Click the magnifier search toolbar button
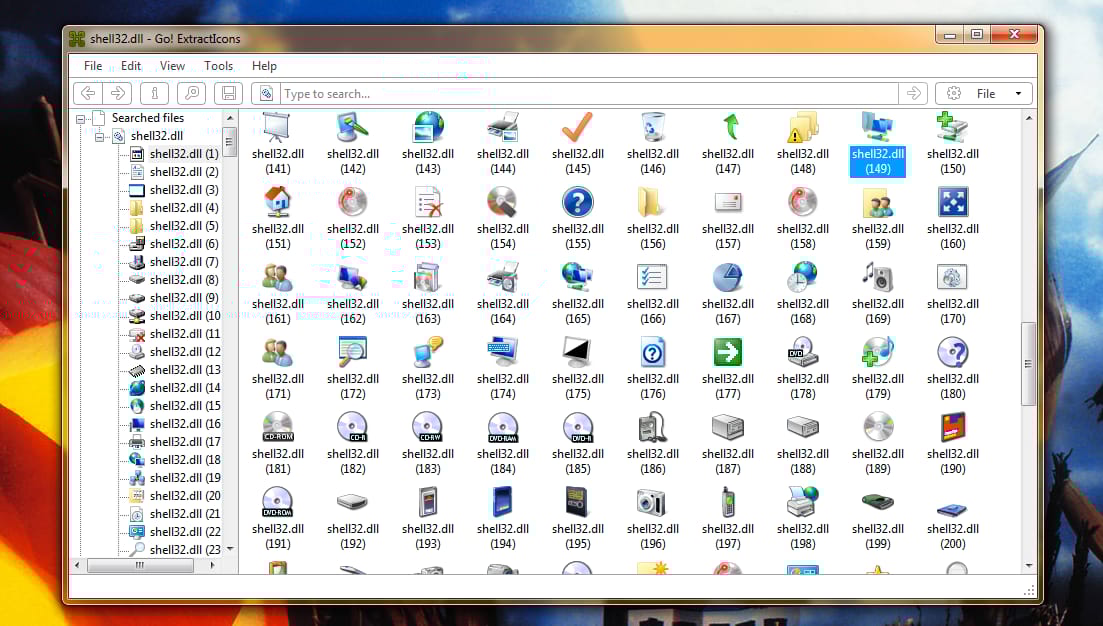 (191, 94)
